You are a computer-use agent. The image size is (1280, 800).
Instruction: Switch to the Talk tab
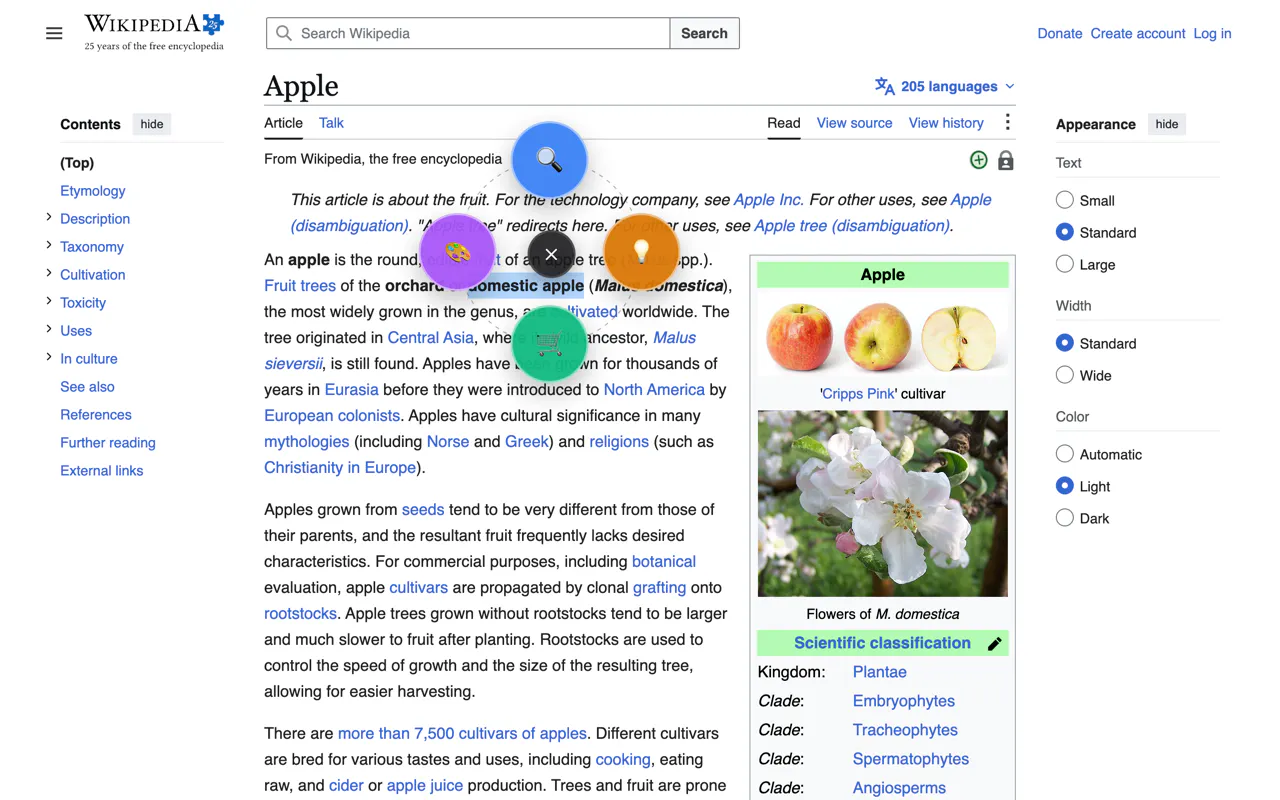(331, 123)
